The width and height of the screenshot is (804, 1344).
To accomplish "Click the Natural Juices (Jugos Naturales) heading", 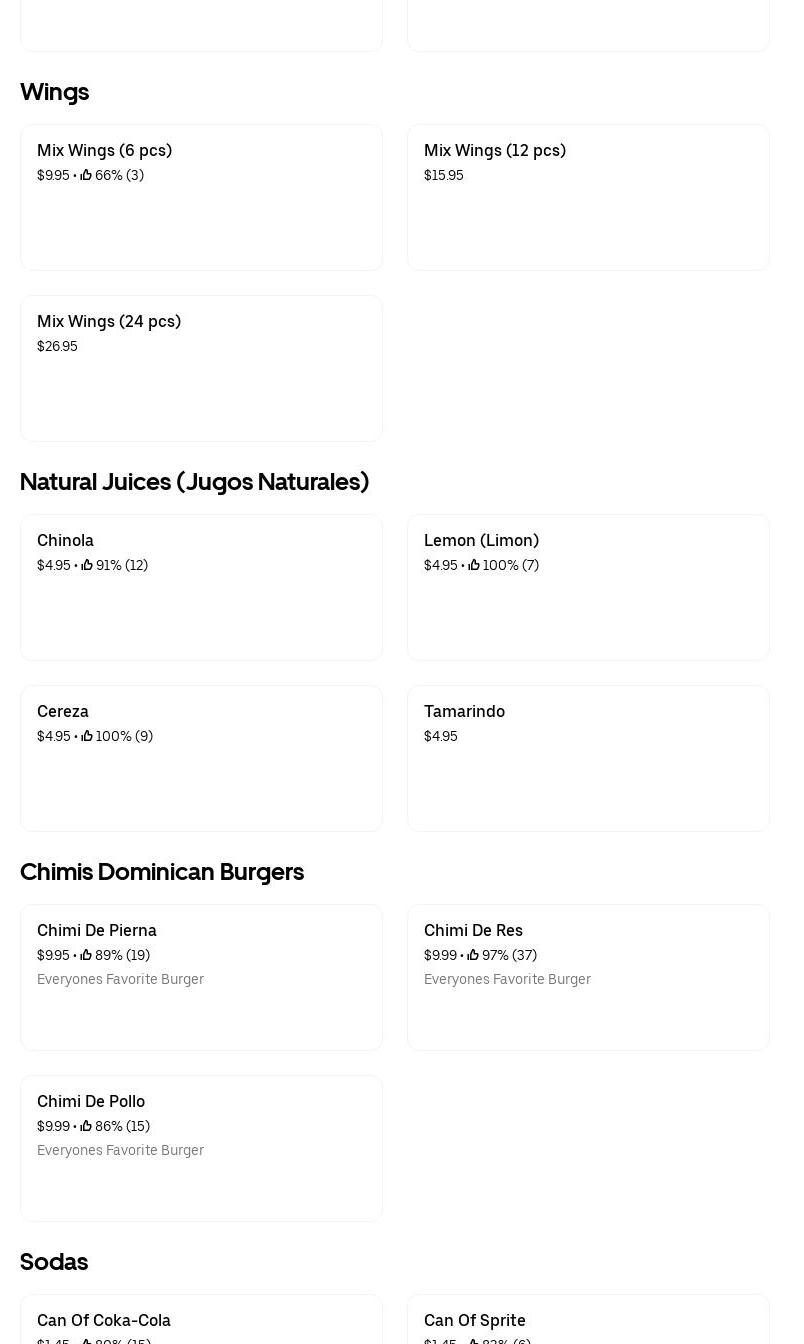I will point(195,482).
